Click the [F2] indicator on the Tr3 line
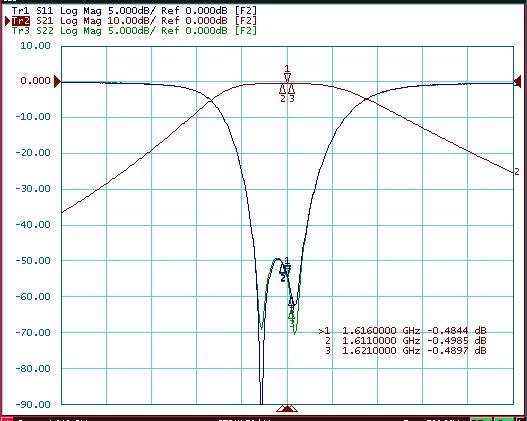This screenshot has width=527, height=421. (x=246, y=31)
